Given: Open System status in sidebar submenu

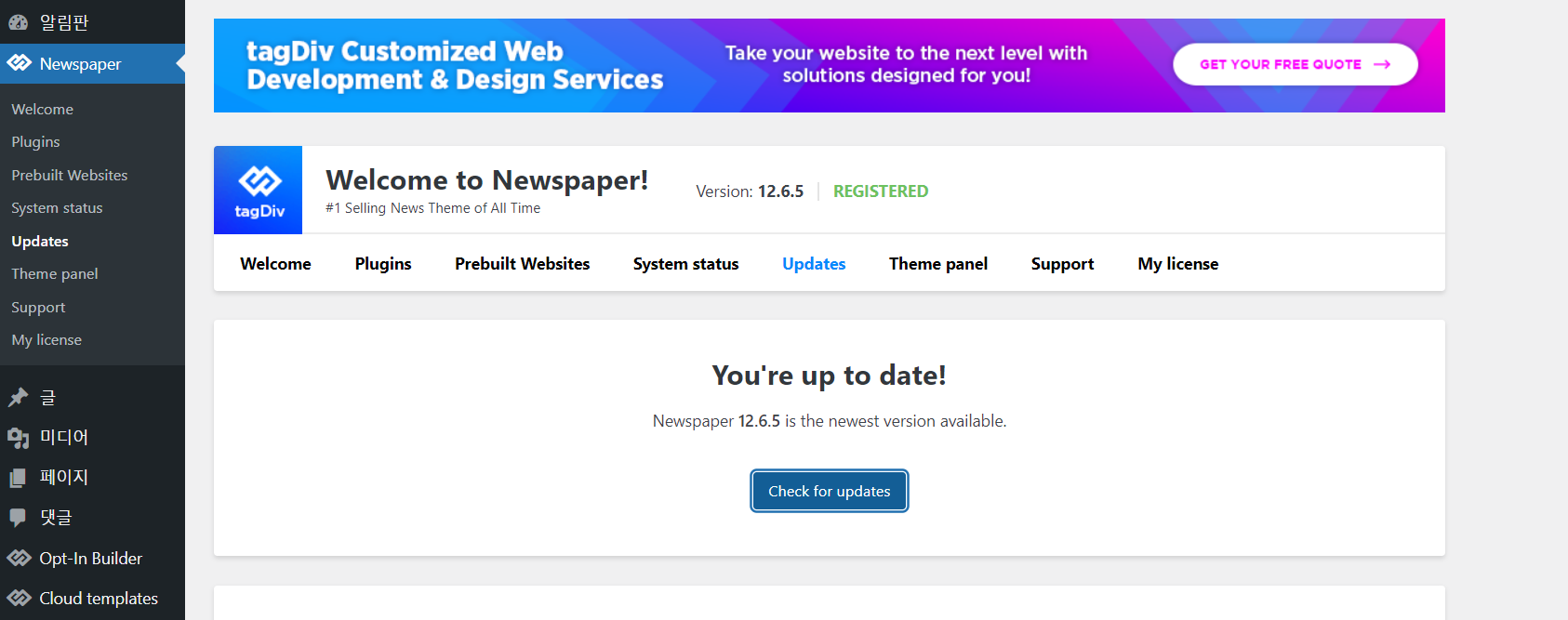Looking at the screenshot, I should tap(57, 208).
